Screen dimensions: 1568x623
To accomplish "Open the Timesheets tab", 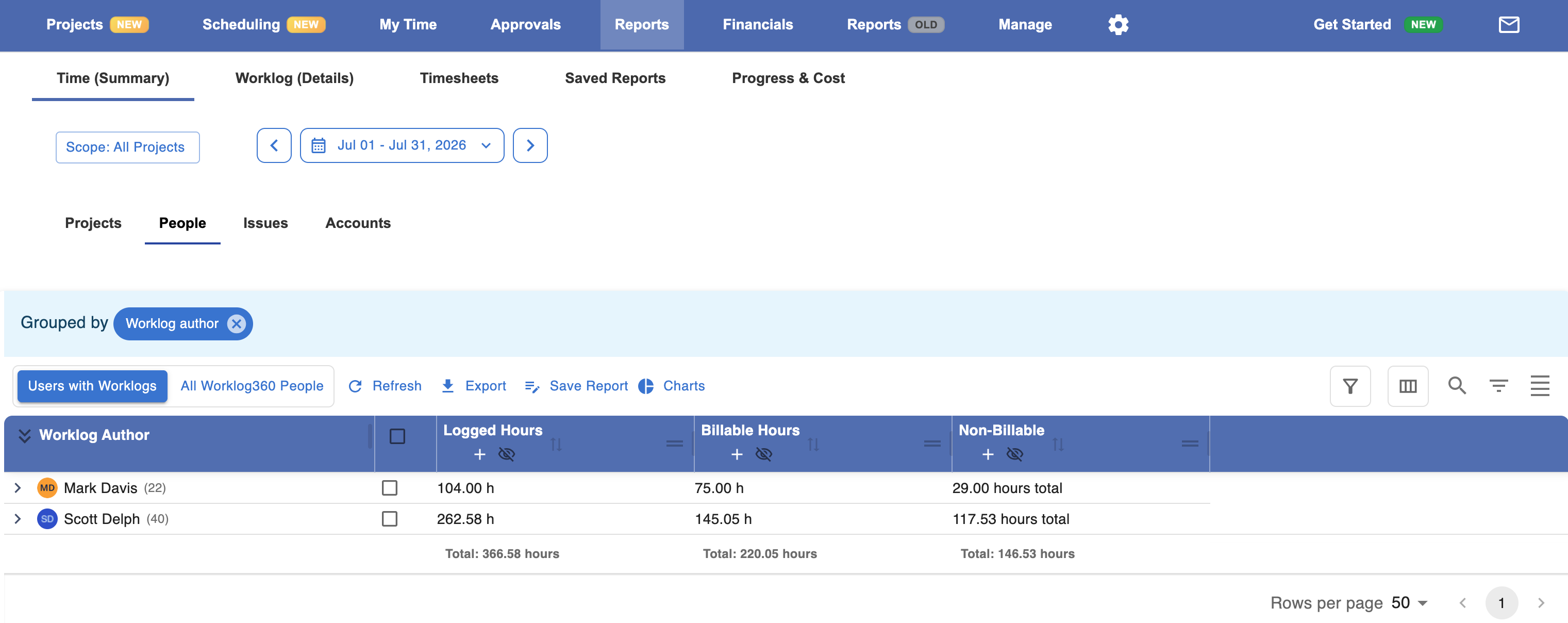I will coord(459,78).
